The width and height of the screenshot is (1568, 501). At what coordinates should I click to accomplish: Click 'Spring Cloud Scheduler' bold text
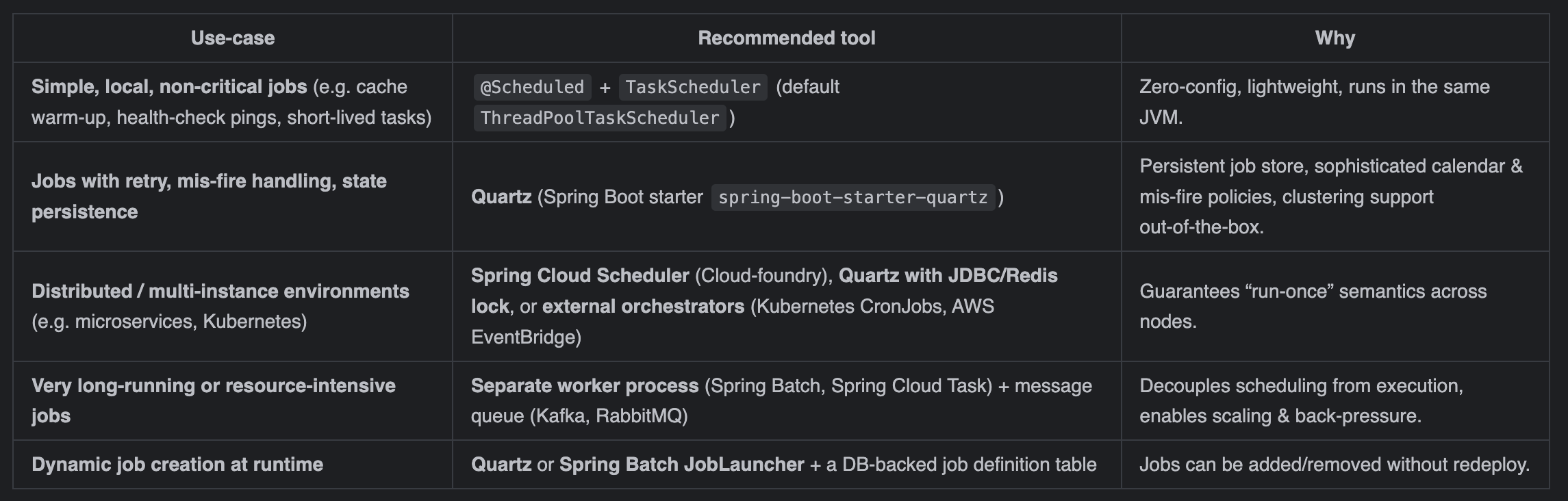[579, 276]
